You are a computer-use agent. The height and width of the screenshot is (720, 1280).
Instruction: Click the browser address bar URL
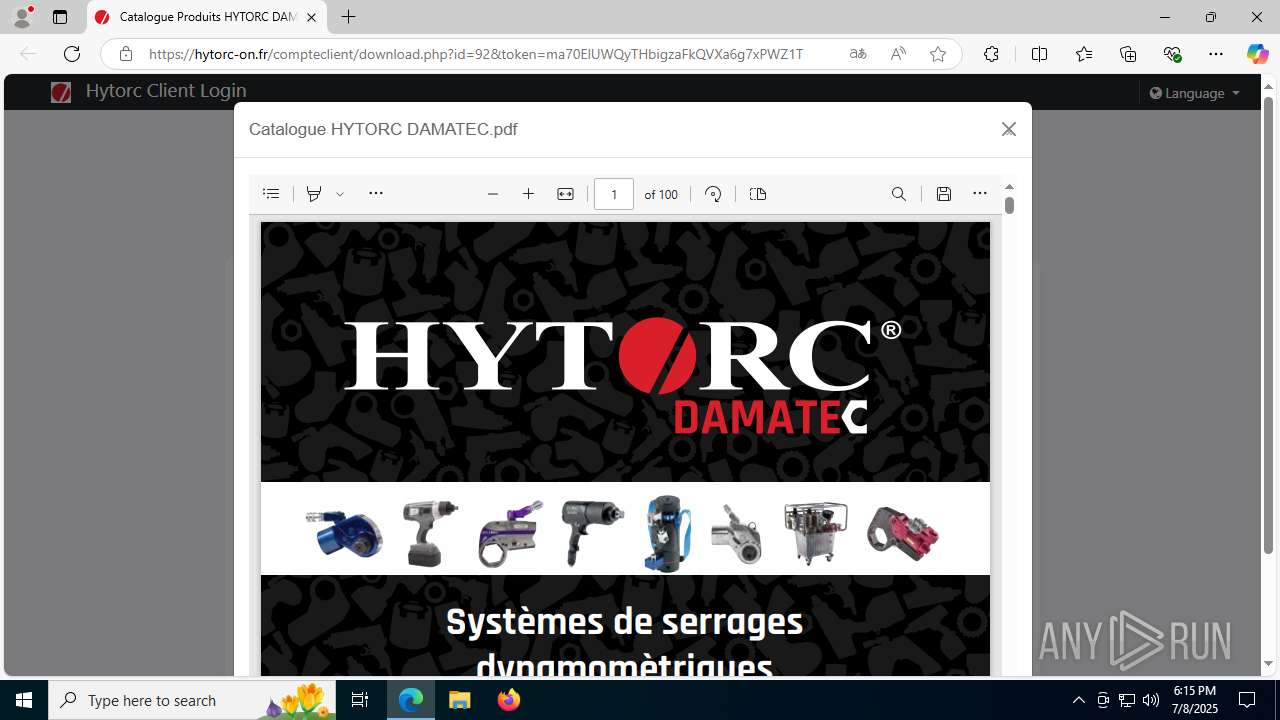point(476,54)
